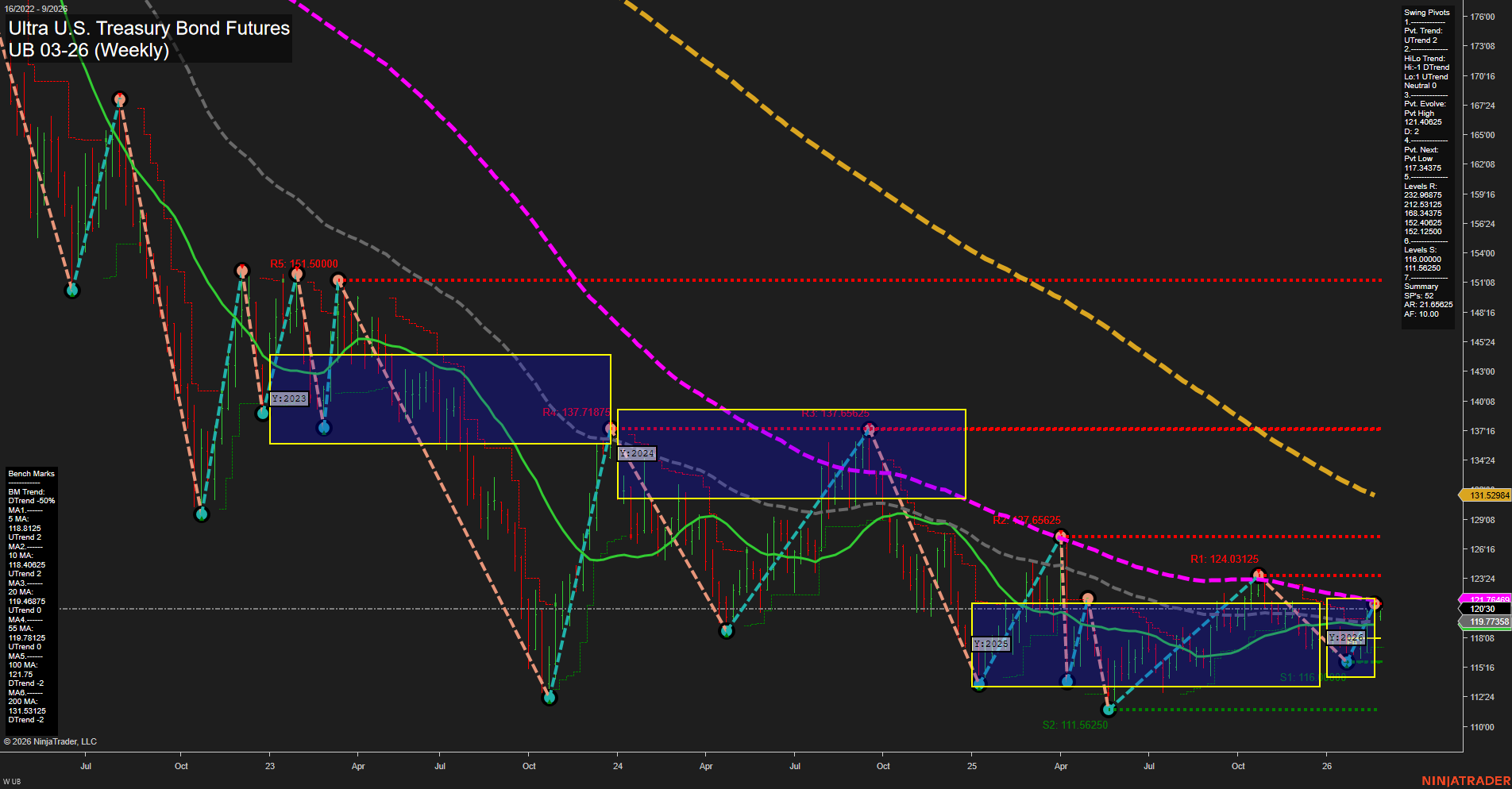The image size is (1512, 789).
Task: Toggle the Y:2025 year label
Action: coord(991,644)
